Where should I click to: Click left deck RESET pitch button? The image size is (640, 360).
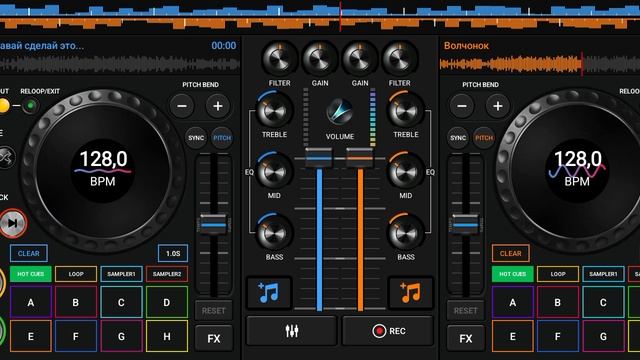click(x=213, y=311)
